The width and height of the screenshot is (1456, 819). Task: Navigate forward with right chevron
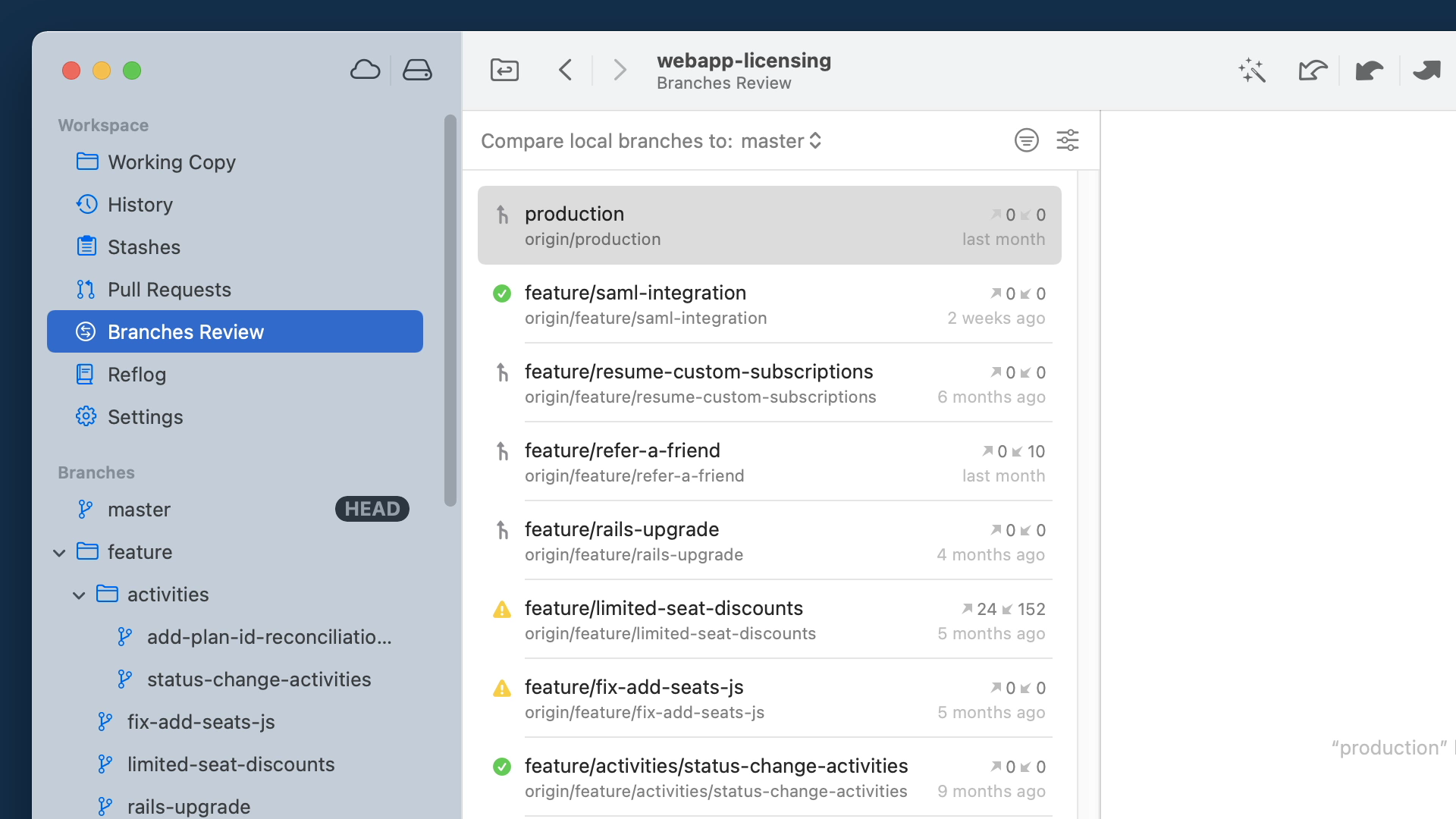pyautogui.click(x=620, y=71)
